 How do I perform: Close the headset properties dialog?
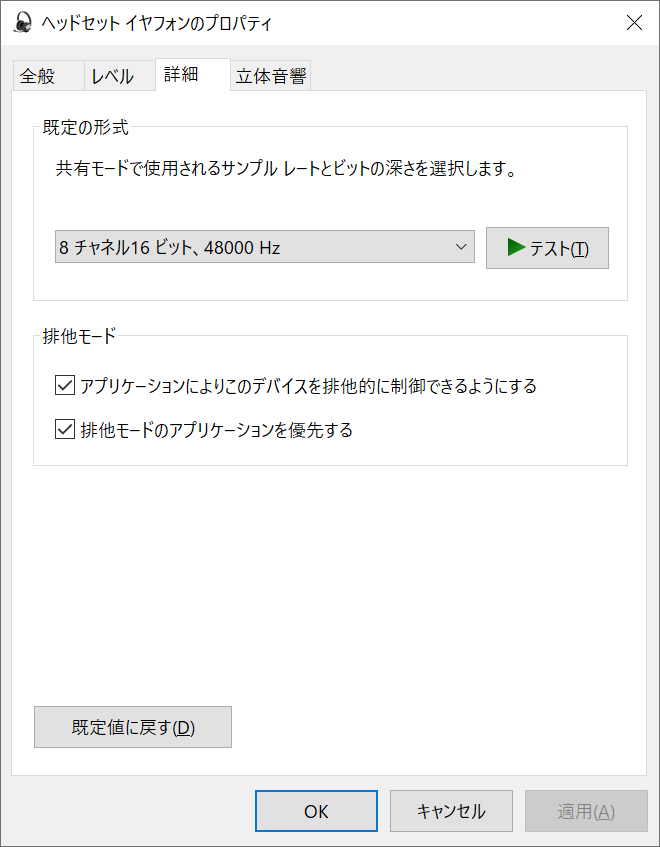coord(634,23)
